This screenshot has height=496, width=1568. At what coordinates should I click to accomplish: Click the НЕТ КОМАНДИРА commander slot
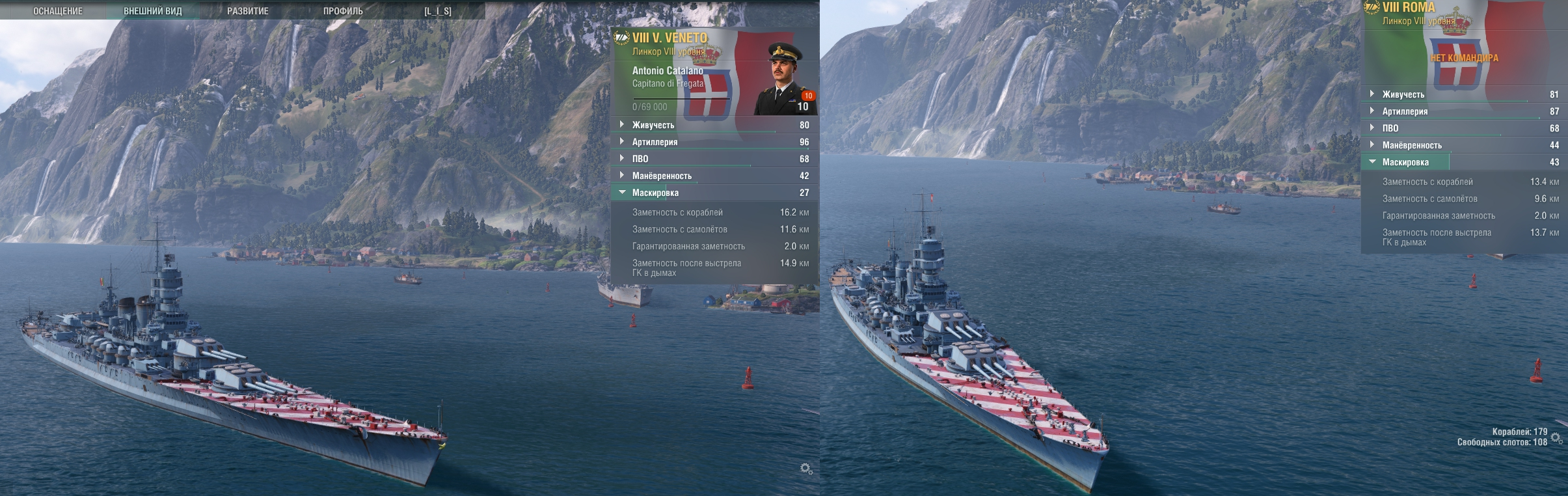pos(1464,58)
